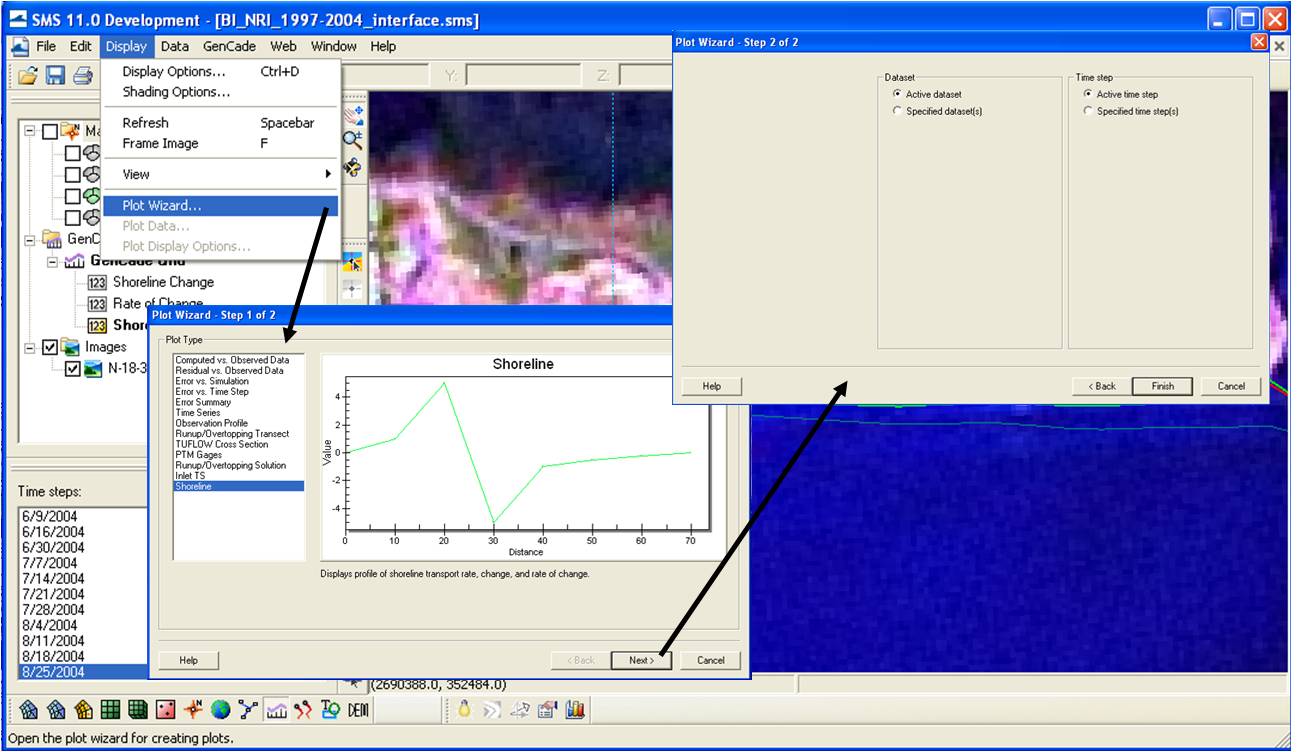Select the Active time step radio button
Screen dimensions: 1311x752
click(x=1088, y=94)
